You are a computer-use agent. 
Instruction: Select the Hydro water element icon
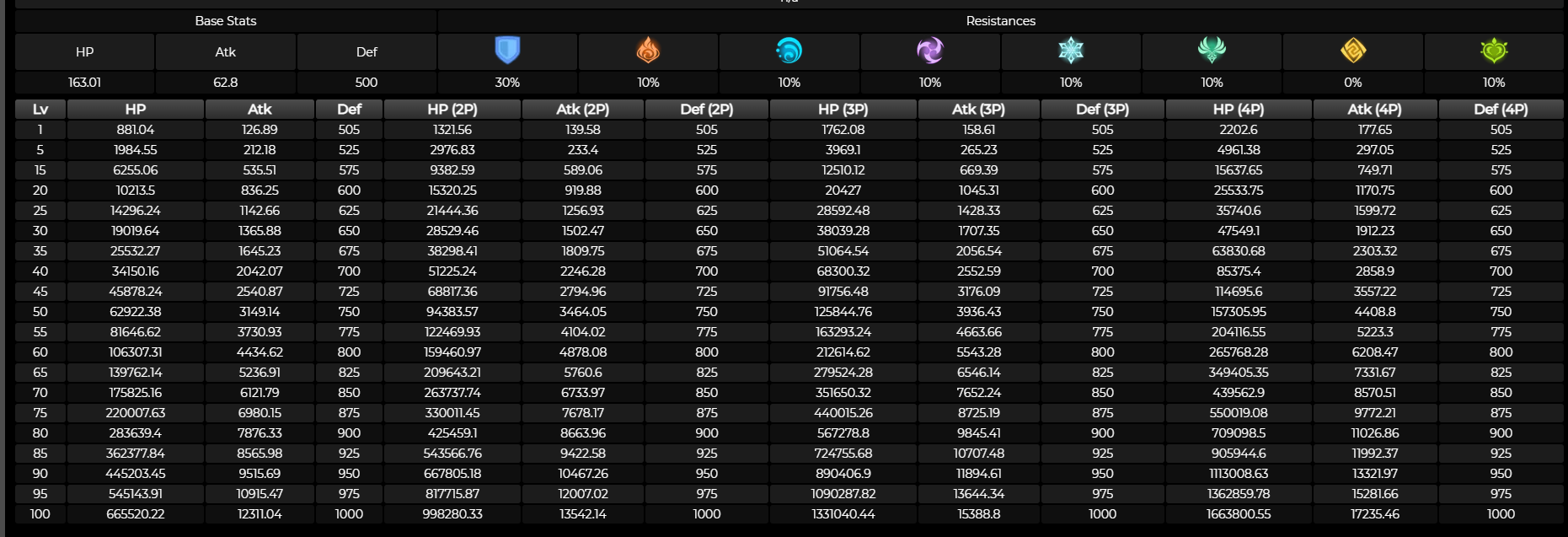[x=789, y=51]
